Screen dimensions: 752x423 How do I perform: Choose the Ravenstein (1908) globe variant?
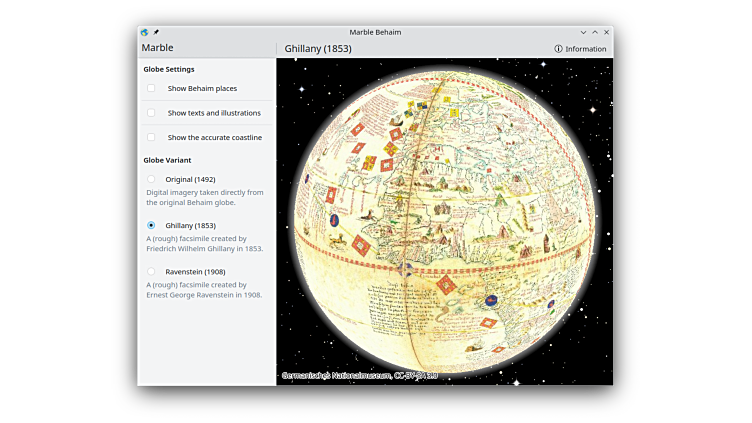tap(151, 271)
